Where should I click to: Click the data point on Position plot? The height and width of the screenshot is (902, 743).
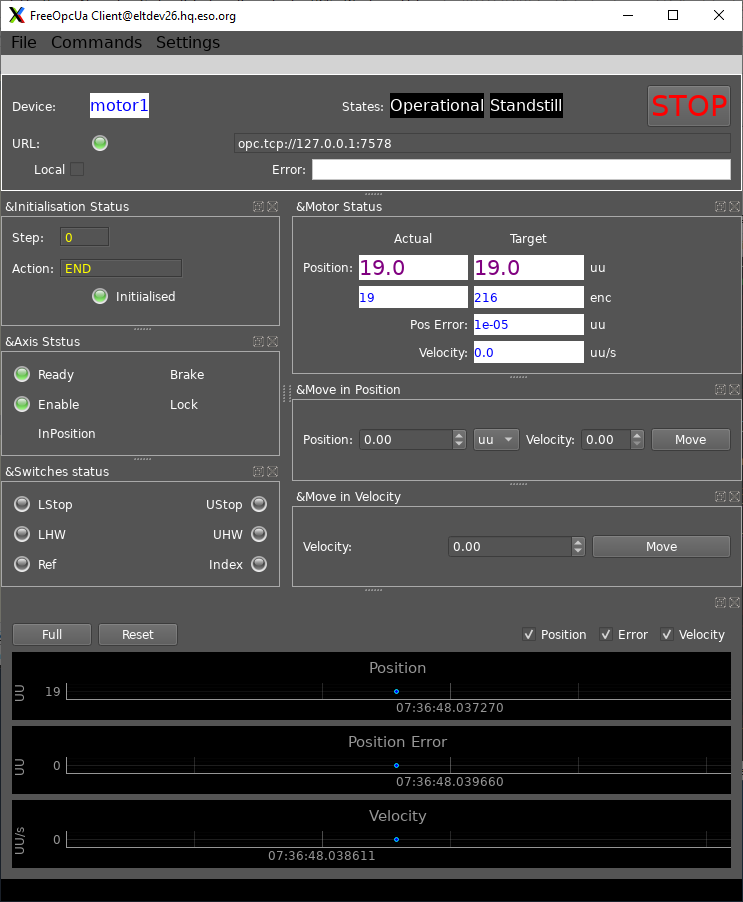(396, 691)
